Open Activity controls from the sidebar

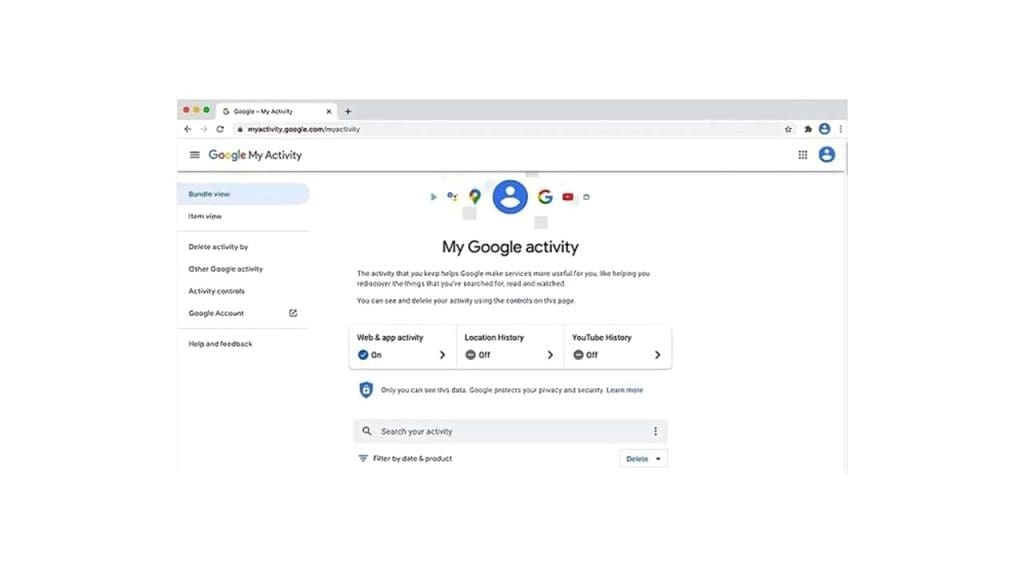pyautogui.click(x=217, y=291)
